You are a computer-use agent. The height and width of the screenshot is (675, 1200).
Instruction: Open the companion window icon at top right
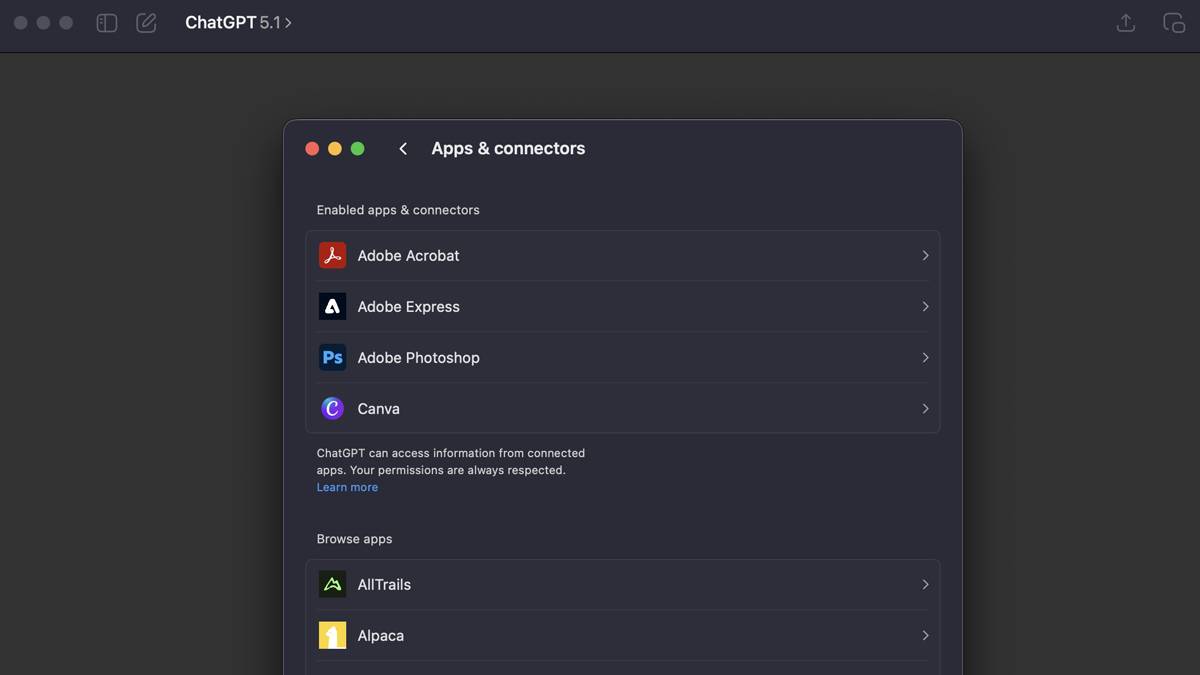click(x=1174, y=23)
